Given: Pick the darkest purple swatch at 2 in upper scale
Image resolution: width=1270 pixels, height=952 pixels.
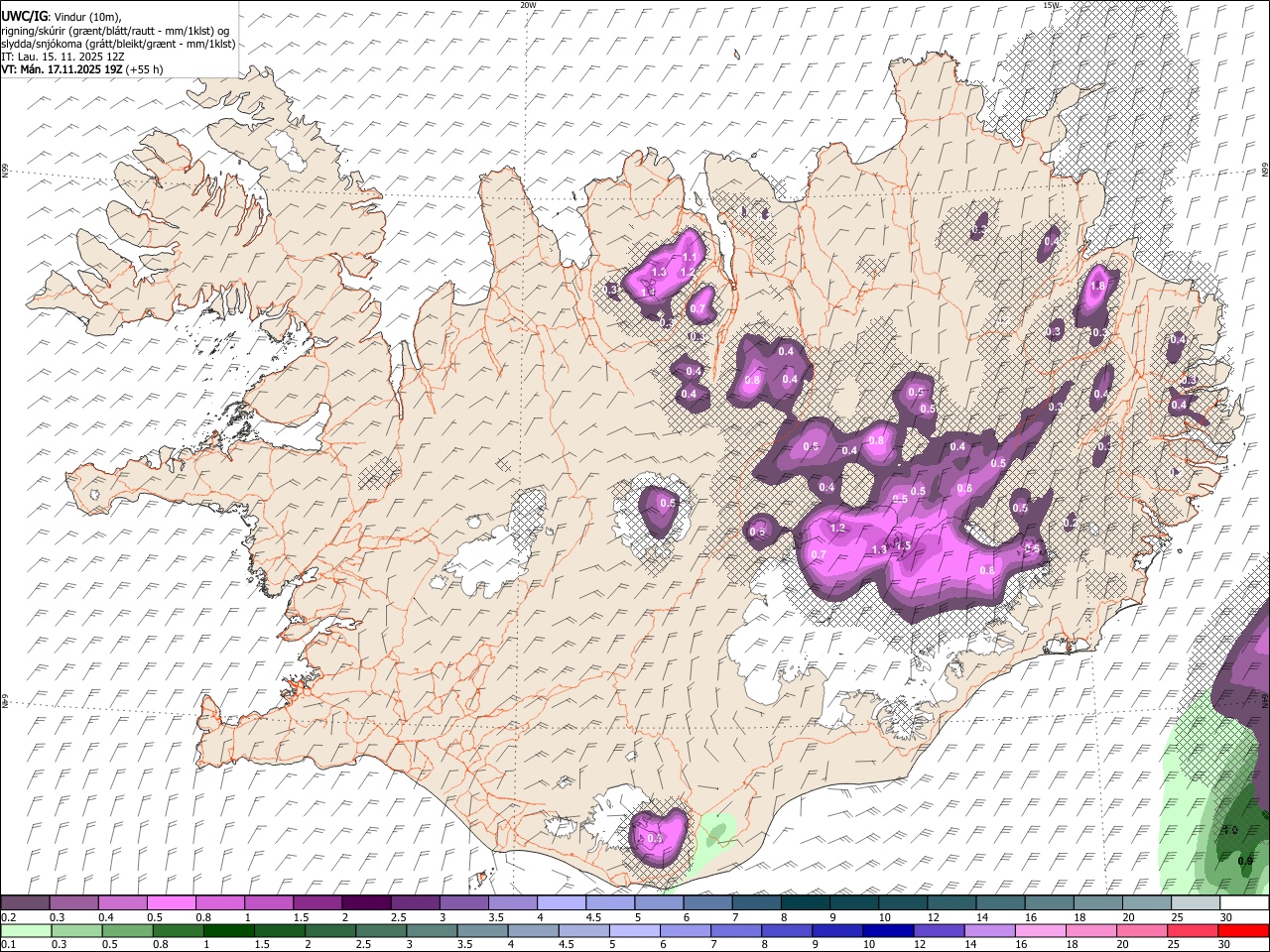Looking at the screenshot, I should pos(366,903).
